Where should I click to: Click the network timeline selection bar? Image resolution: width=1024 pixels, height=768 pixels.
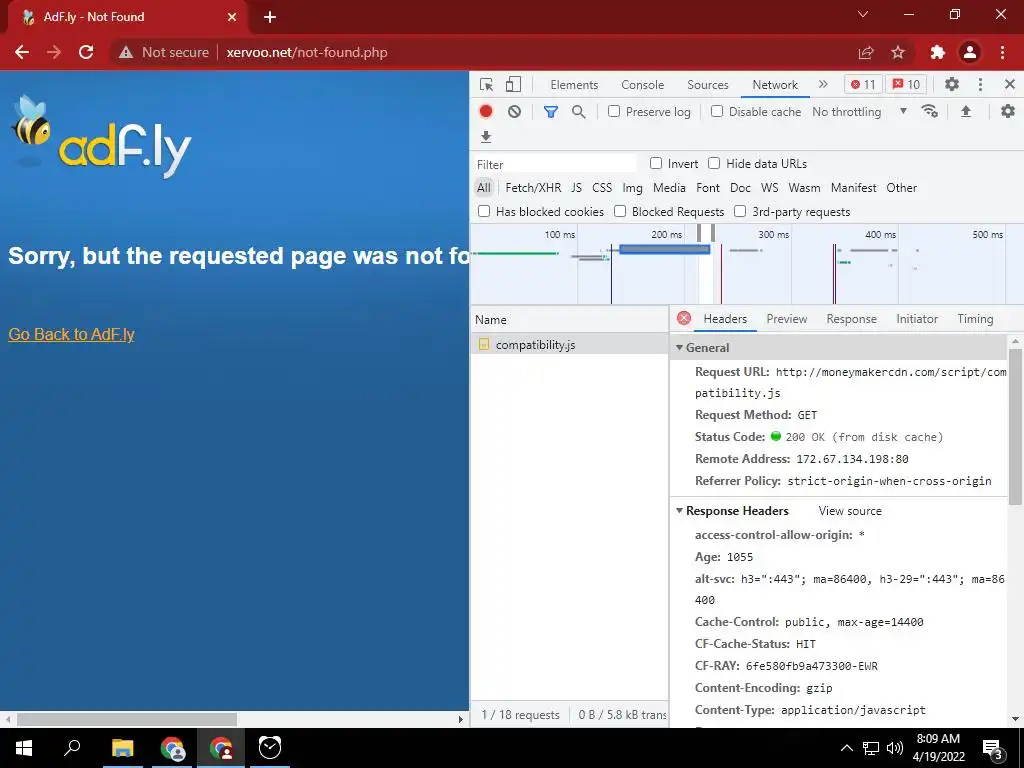[x=664, y=249]
